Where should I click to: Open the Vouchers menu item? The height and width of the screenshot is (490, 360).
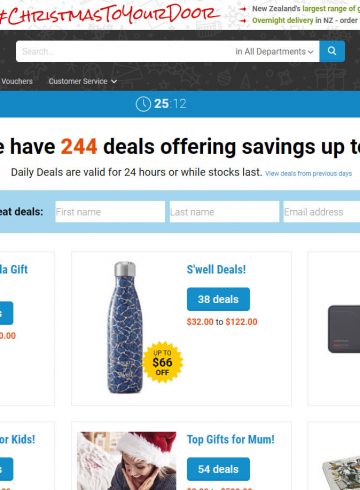(17, 81)
